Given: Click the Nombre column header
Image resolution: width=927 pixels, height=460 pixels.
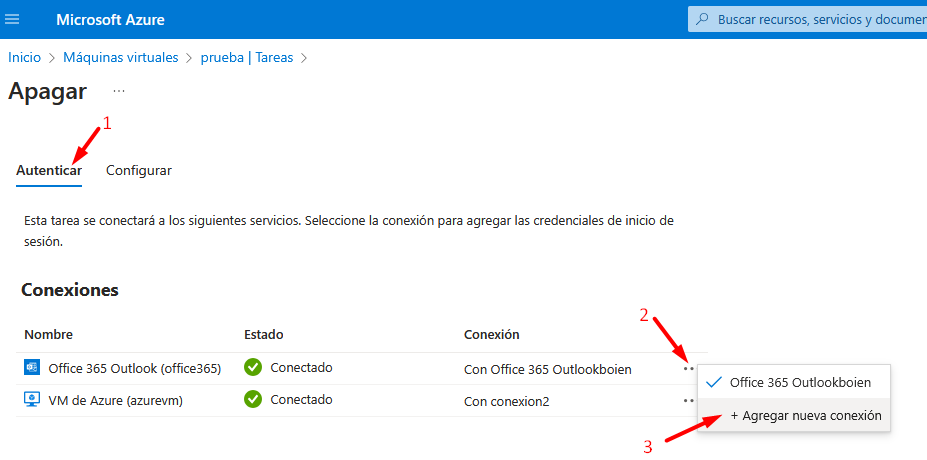Looking at the screenshot, I should pos(48,334).
